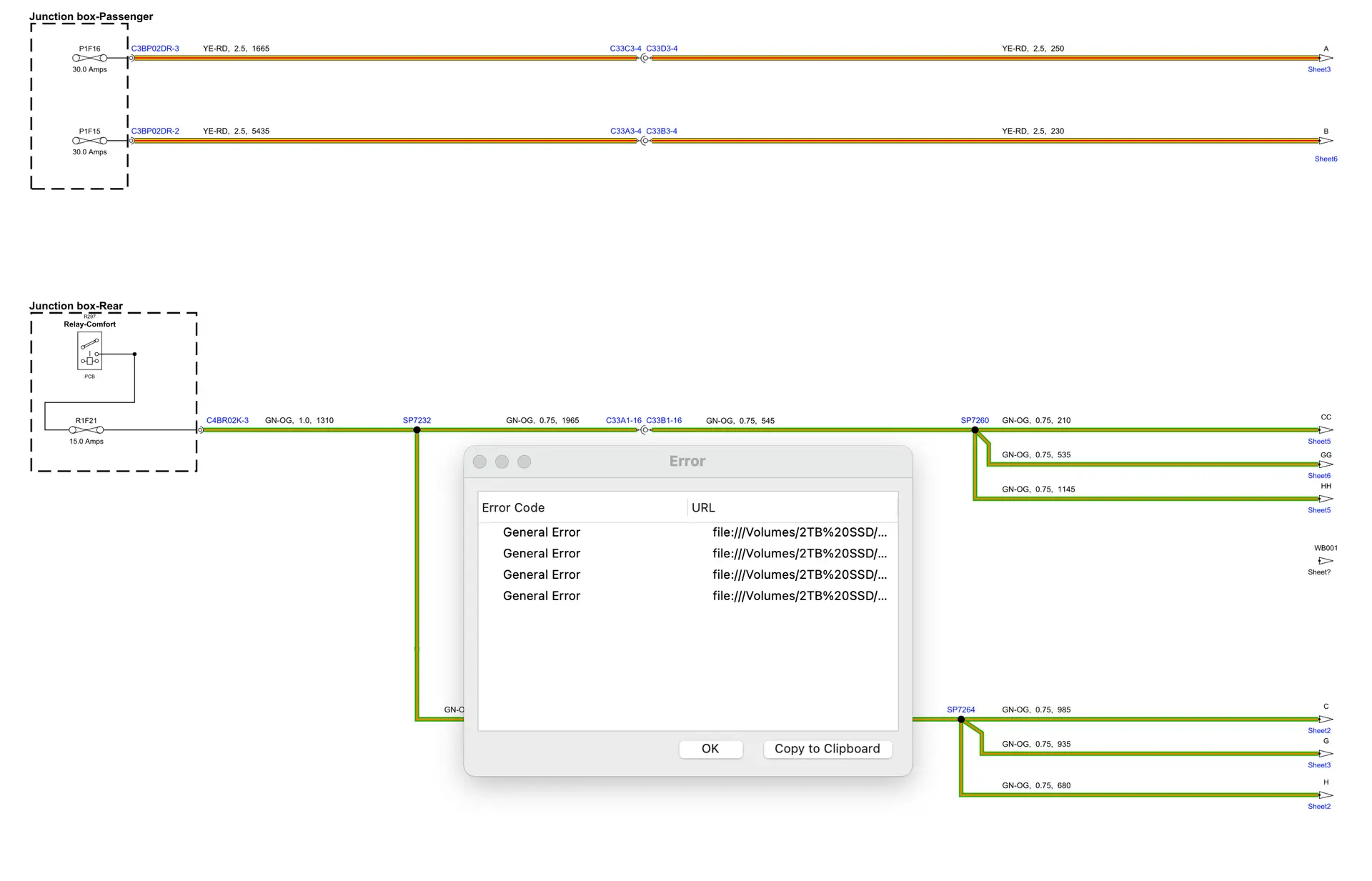Follow the Sheet6 link below connector B
The width and height of the screenshot is (1372, 881).
tap(1326, 159)
